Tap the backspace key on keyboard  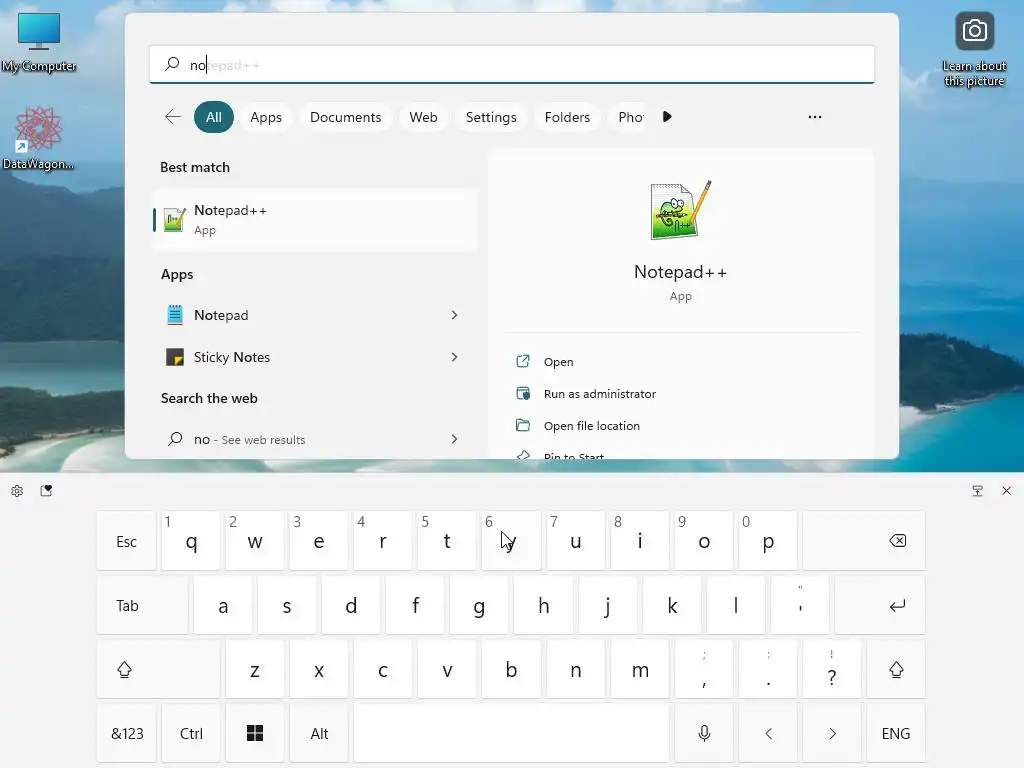863,541
